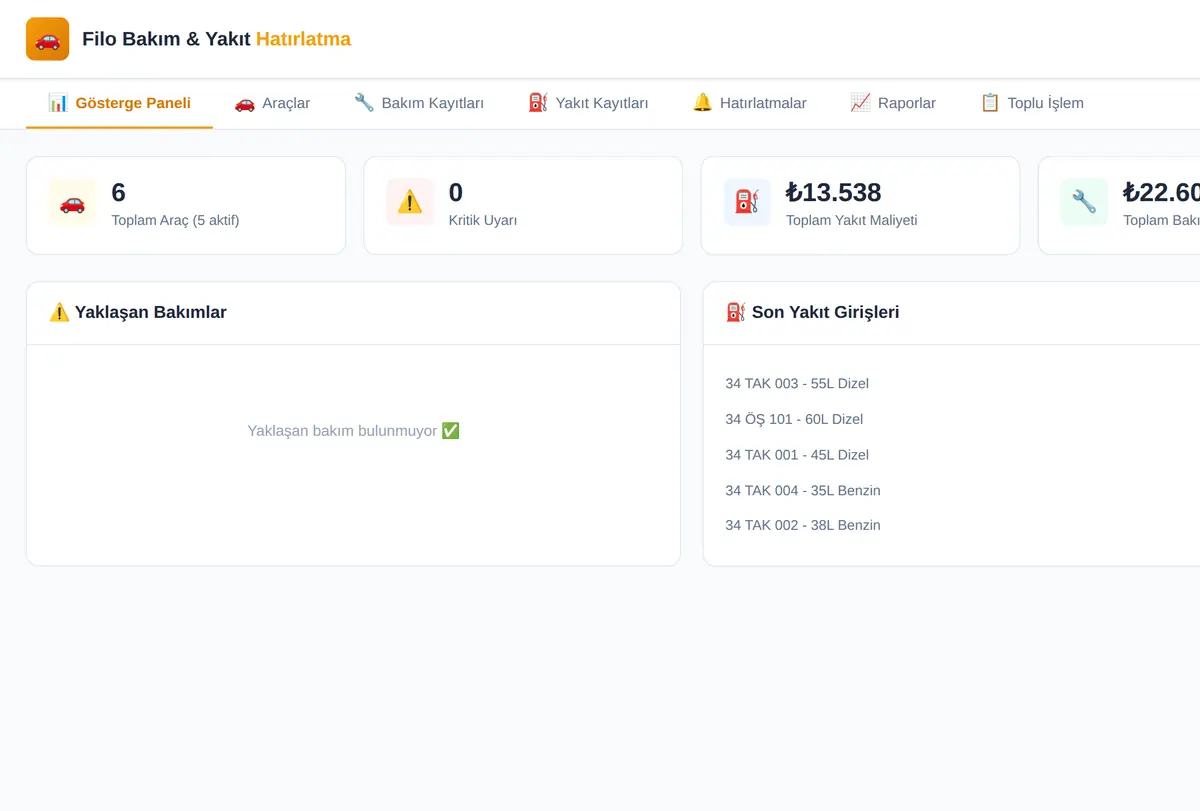Click the Kritik Uyarı label
This screenshot has height=811, width=1200.
click(483, 220)
